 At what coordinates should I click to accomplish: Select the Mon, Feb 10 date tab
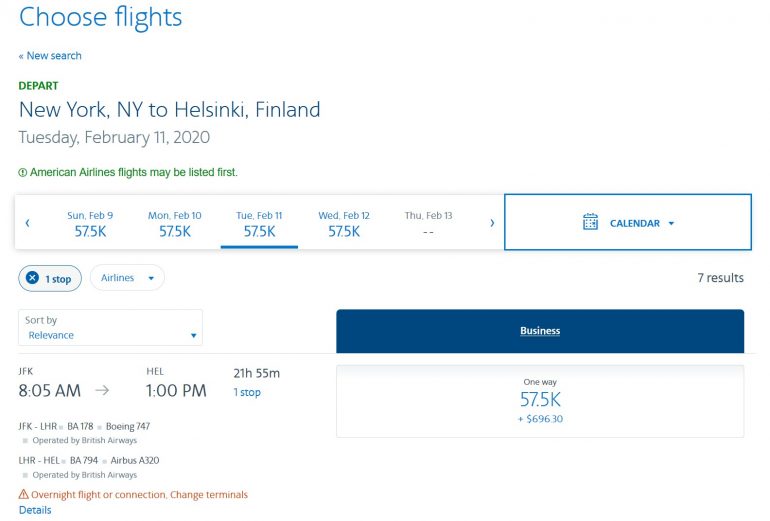click(175, 223)
